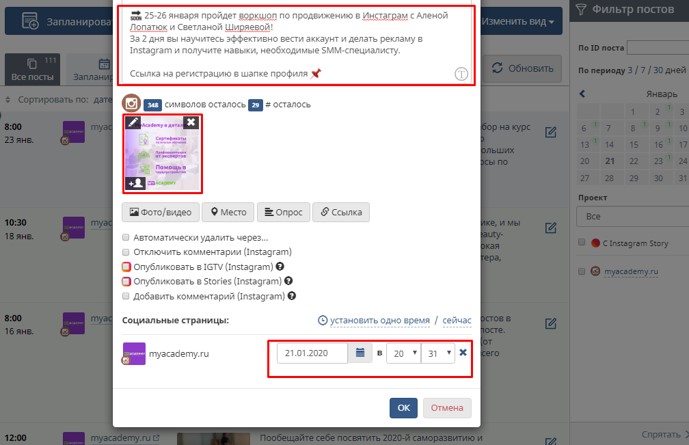Open the calendar date picker icon

pos(360,353)
